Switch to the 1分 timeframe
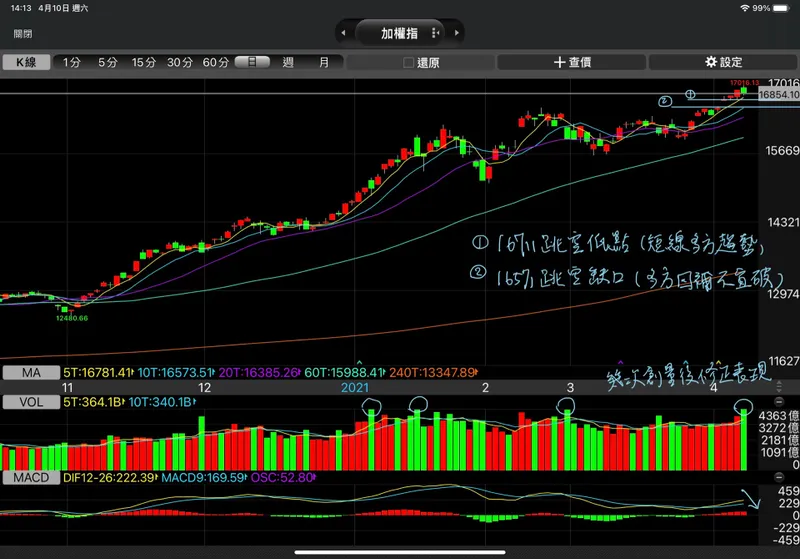Screen dimensions: 800x559 tap(72, 62)
